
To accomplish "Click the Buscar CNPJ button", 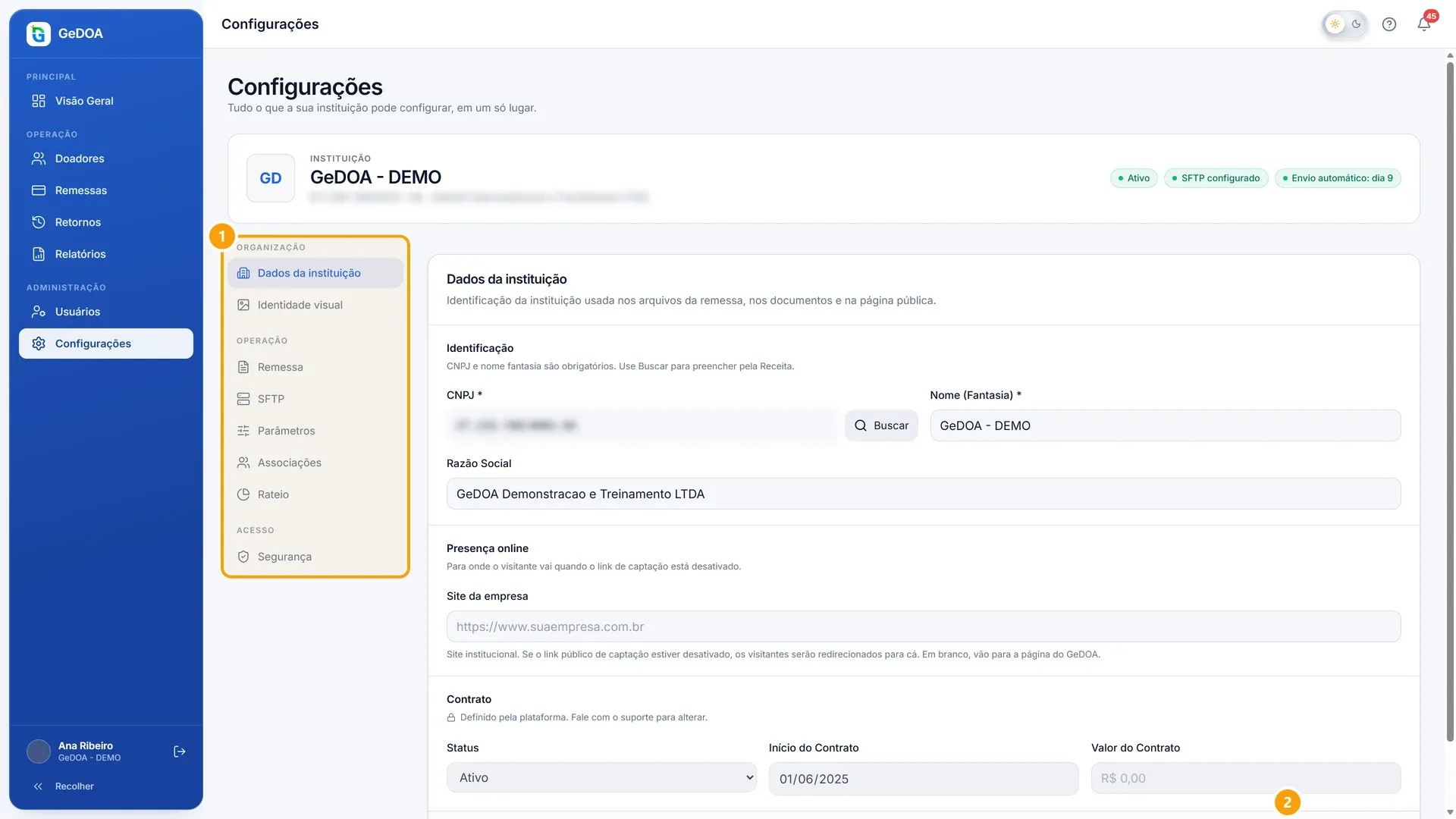I will [x=881, y=425].
